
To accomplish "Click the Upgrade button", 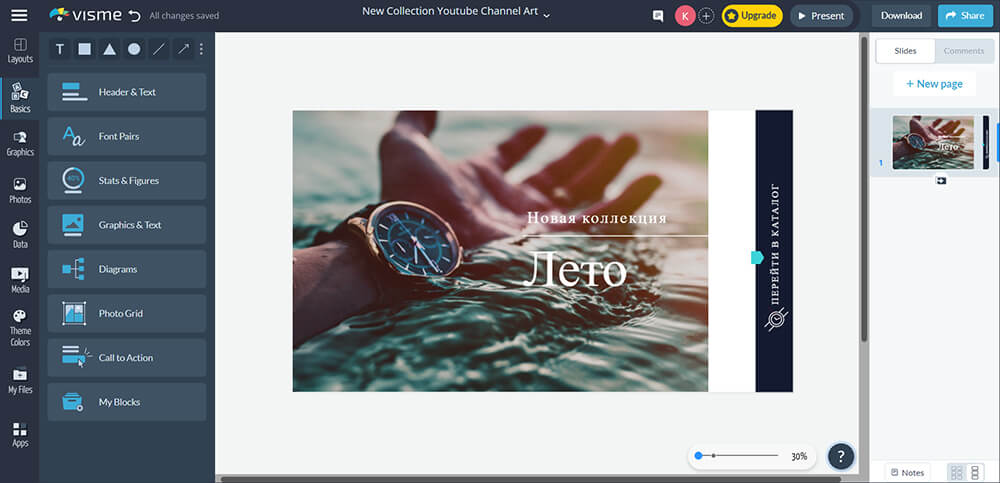I will pyautogui.click(x=752, y=16).
